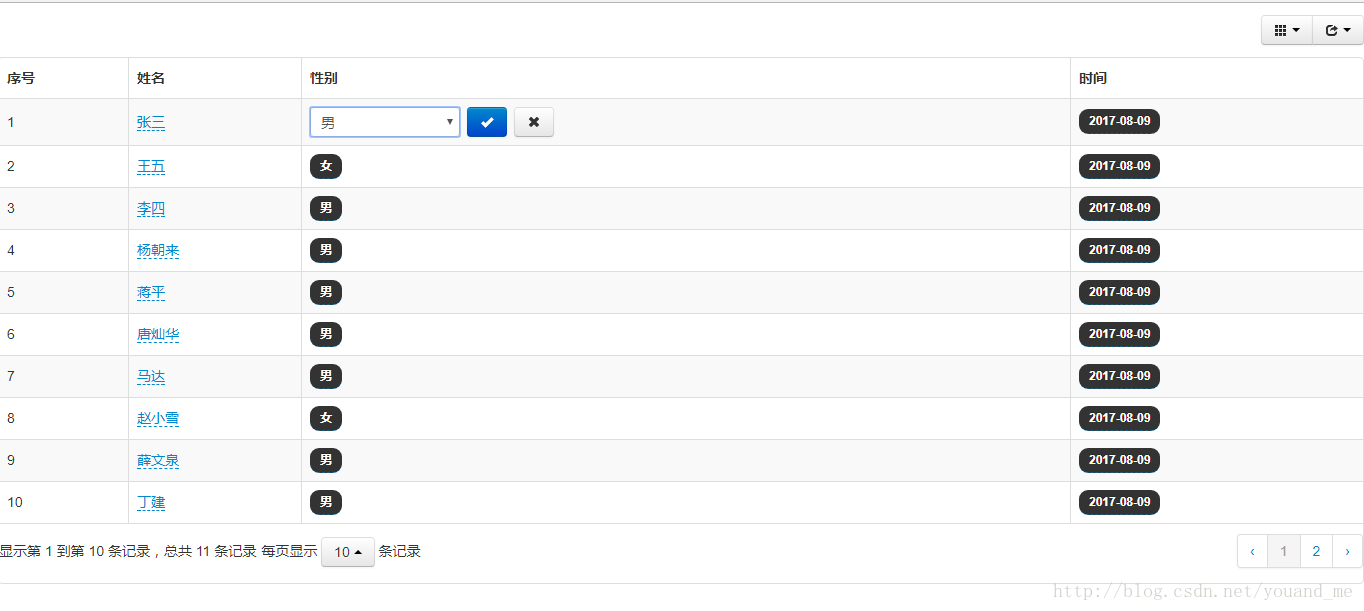
Task: Open the page size dropdown showing 10
Action: [x=348, y=552]
